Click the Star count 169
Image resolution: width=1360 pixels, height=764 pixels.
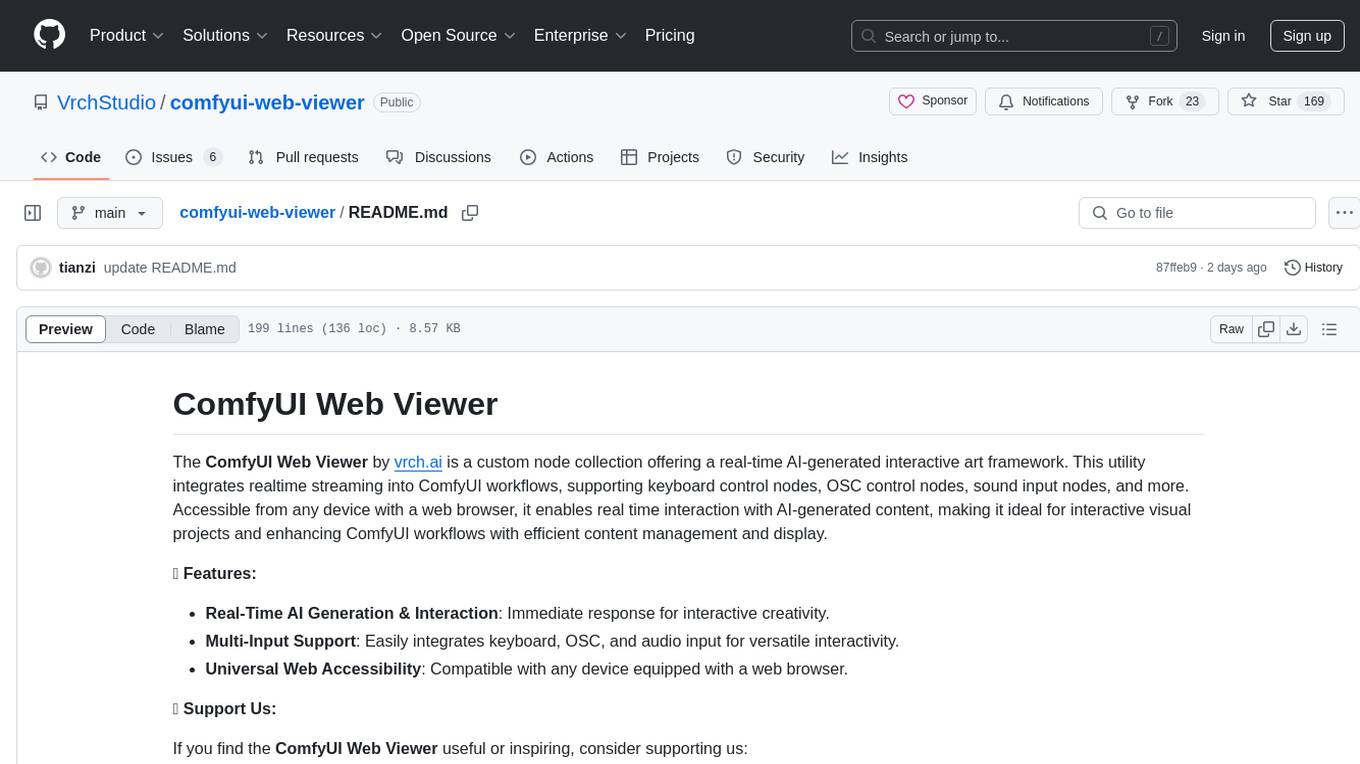1313,101
